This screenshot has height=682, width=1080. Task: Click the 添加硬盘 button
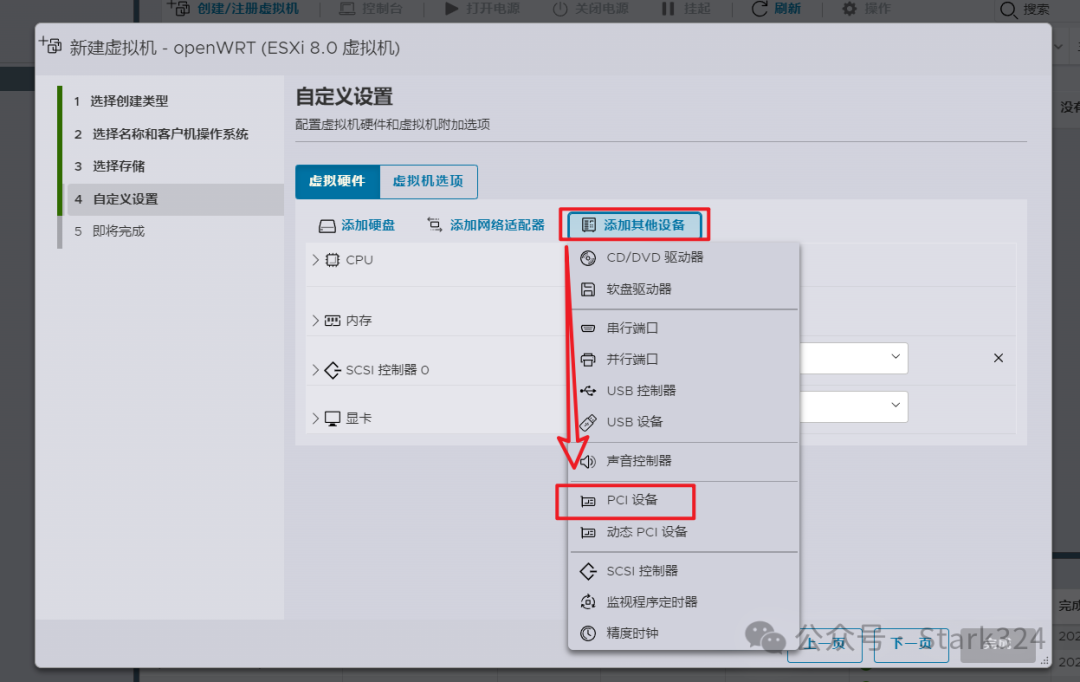[x=357, y=225]
